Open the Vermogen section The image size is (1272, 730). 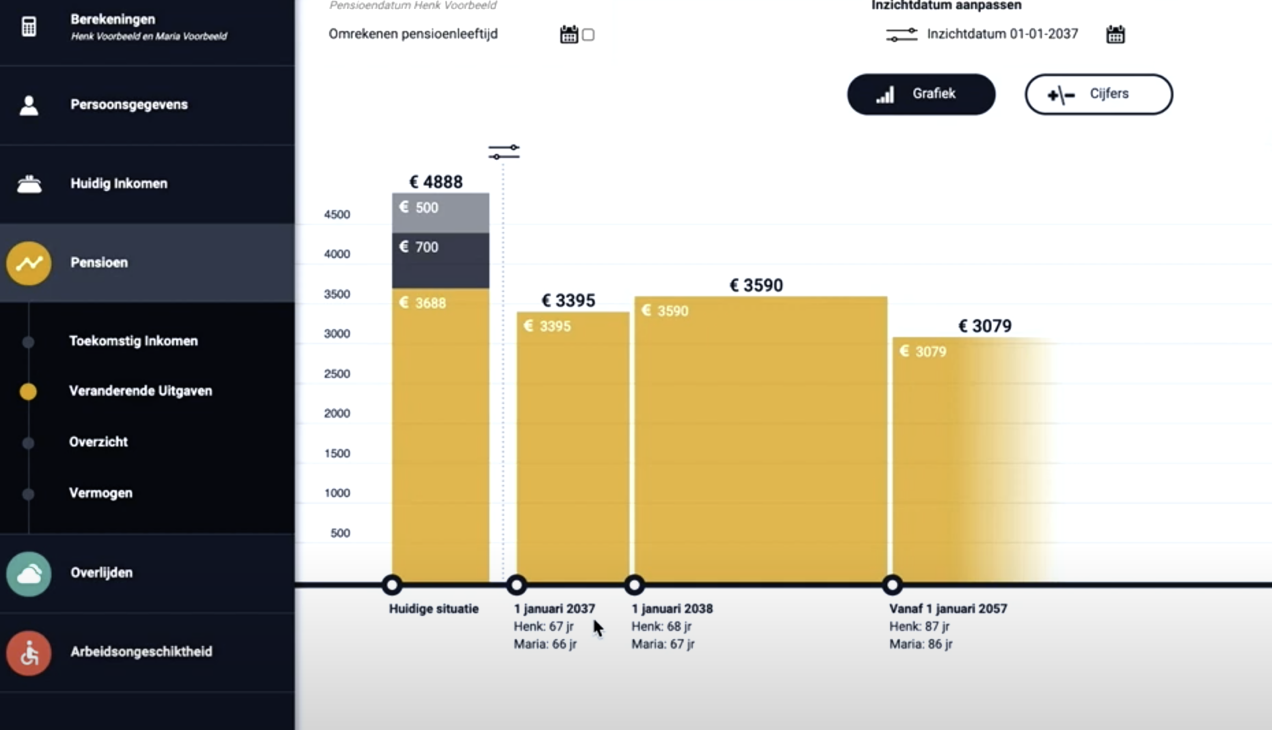click(x=100, y=493)
